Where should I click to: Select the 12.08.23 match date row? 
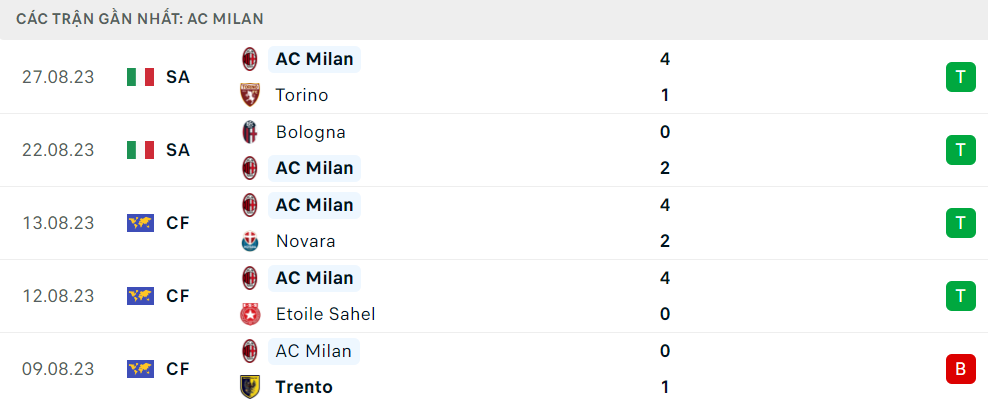coord(494,296)
